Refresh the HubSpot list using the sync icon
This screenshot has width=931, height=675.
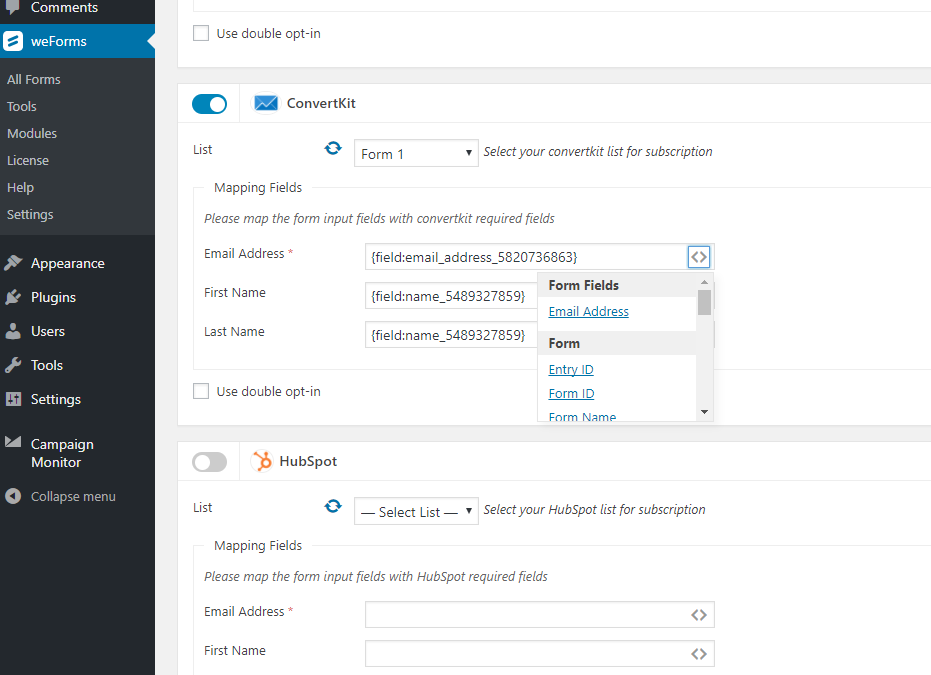point(333,506)
